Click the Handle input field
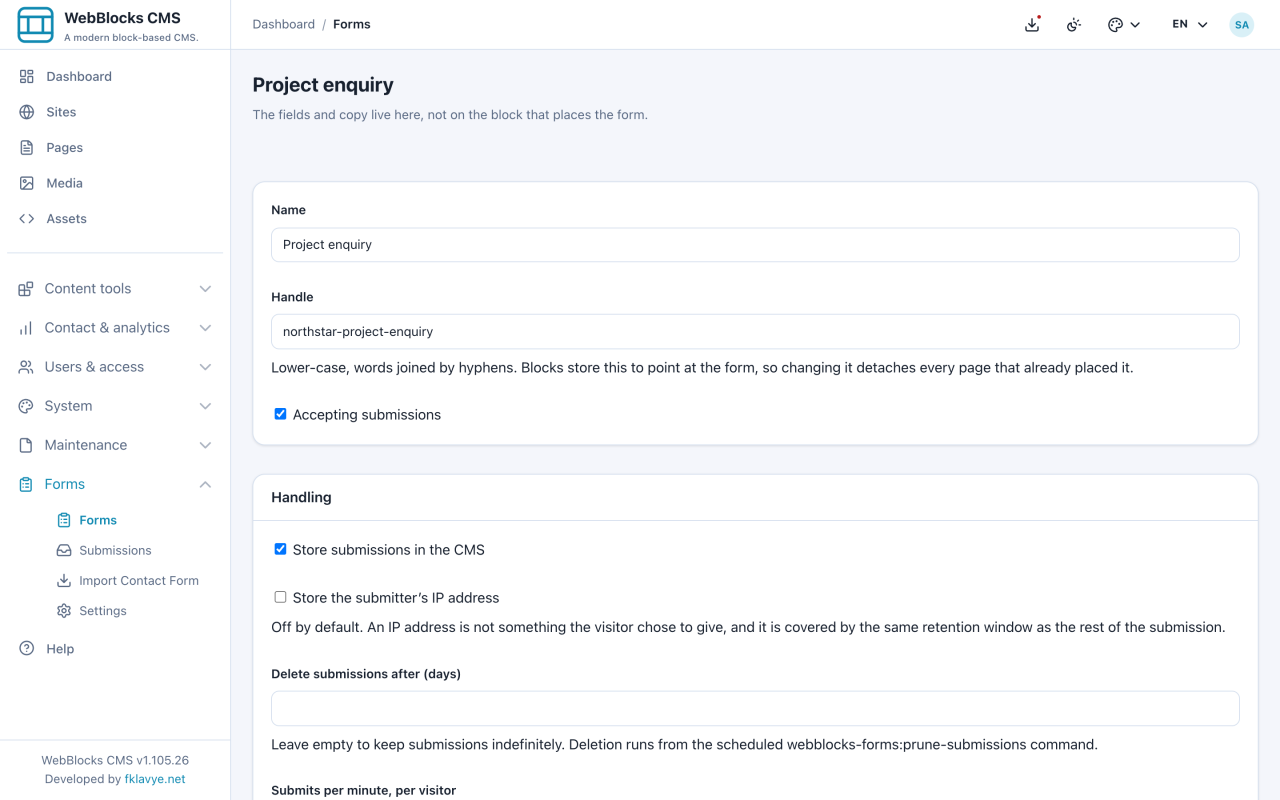1280x800 pixels. tap(755, 332)
